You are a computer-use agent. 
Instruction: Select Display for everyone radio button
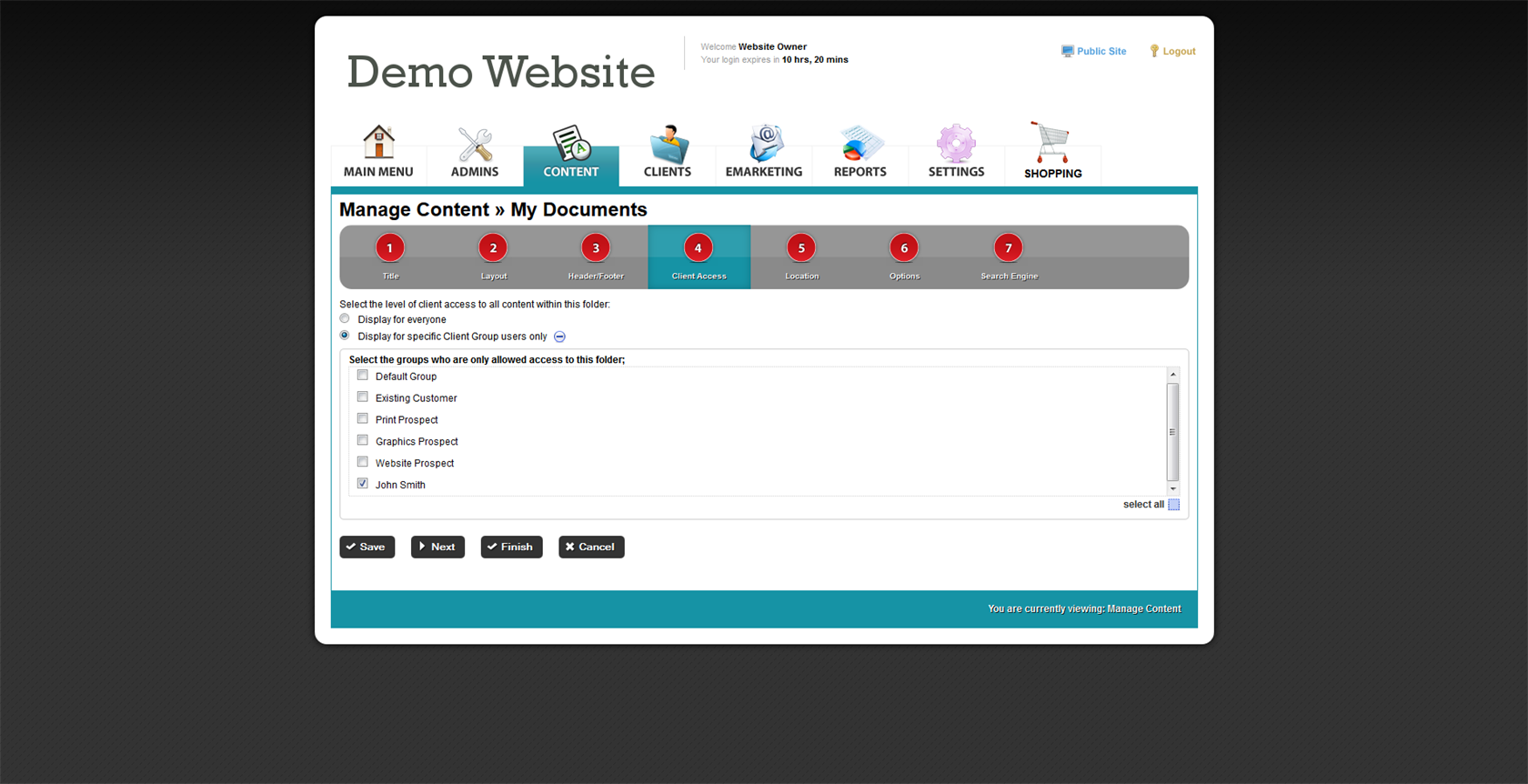(345, 319)
